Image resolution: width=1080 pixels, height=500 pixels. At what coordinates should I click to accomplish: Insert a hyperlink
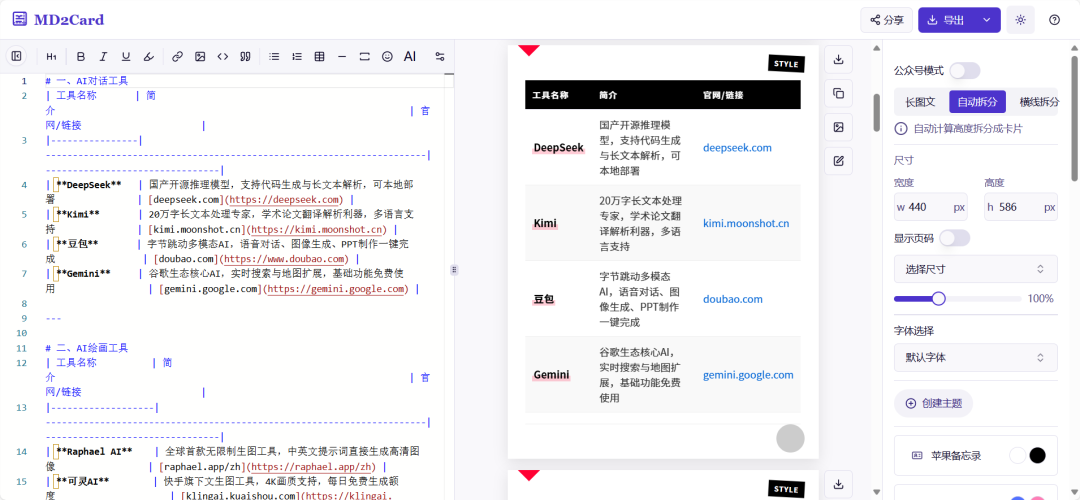click(177, 56)
